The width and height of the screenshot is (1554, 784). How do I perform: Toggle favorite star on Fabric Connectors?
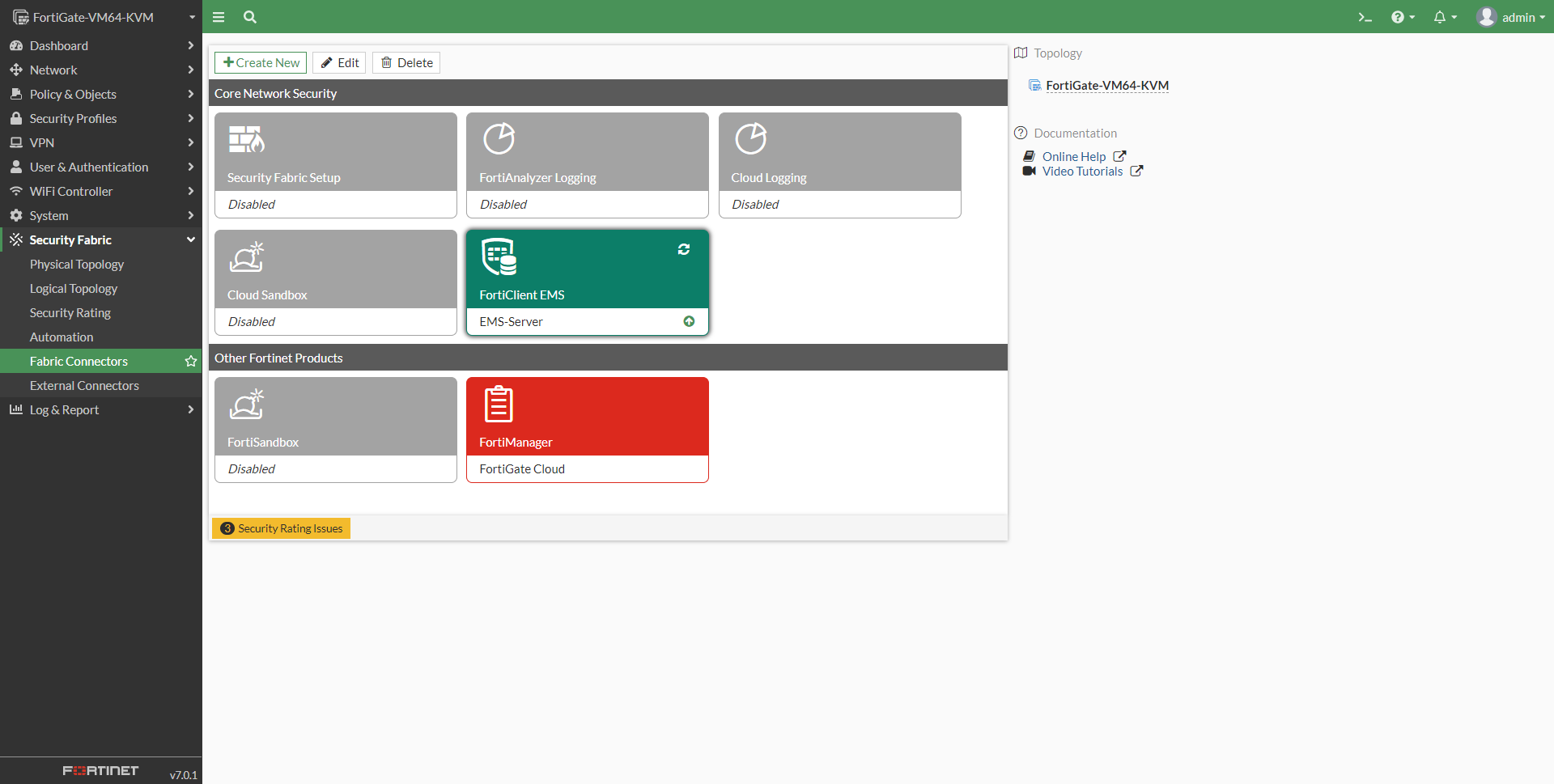191,362
